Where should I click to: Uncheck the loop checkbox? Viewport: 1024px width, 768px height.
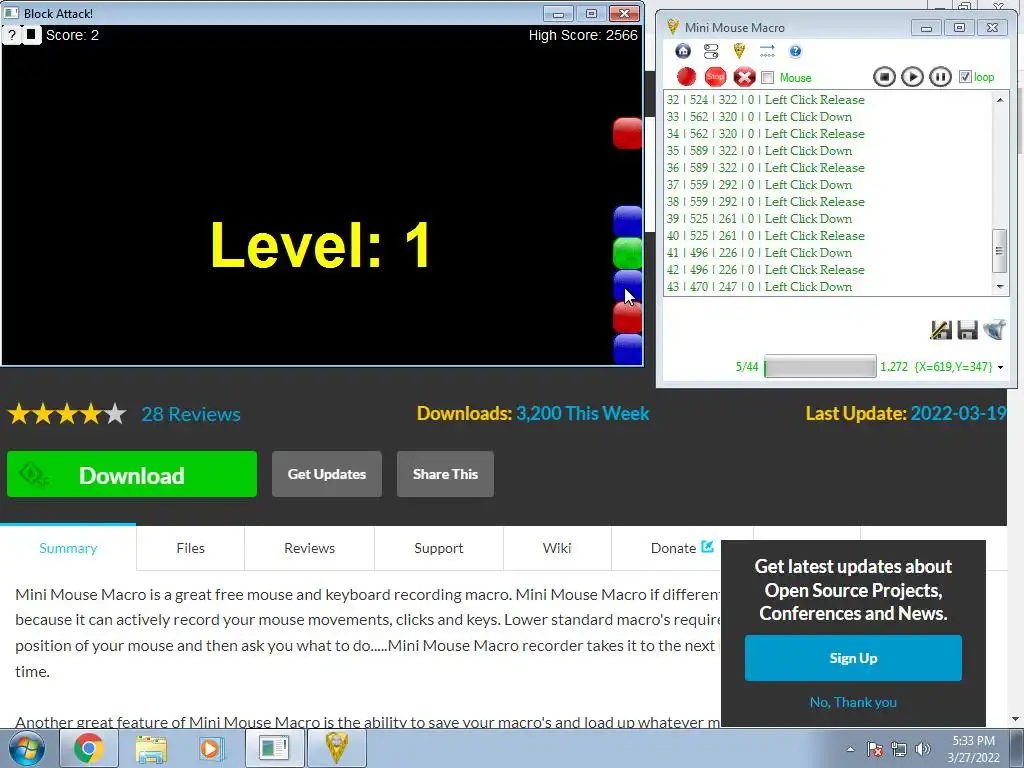[x=965, y=77]
